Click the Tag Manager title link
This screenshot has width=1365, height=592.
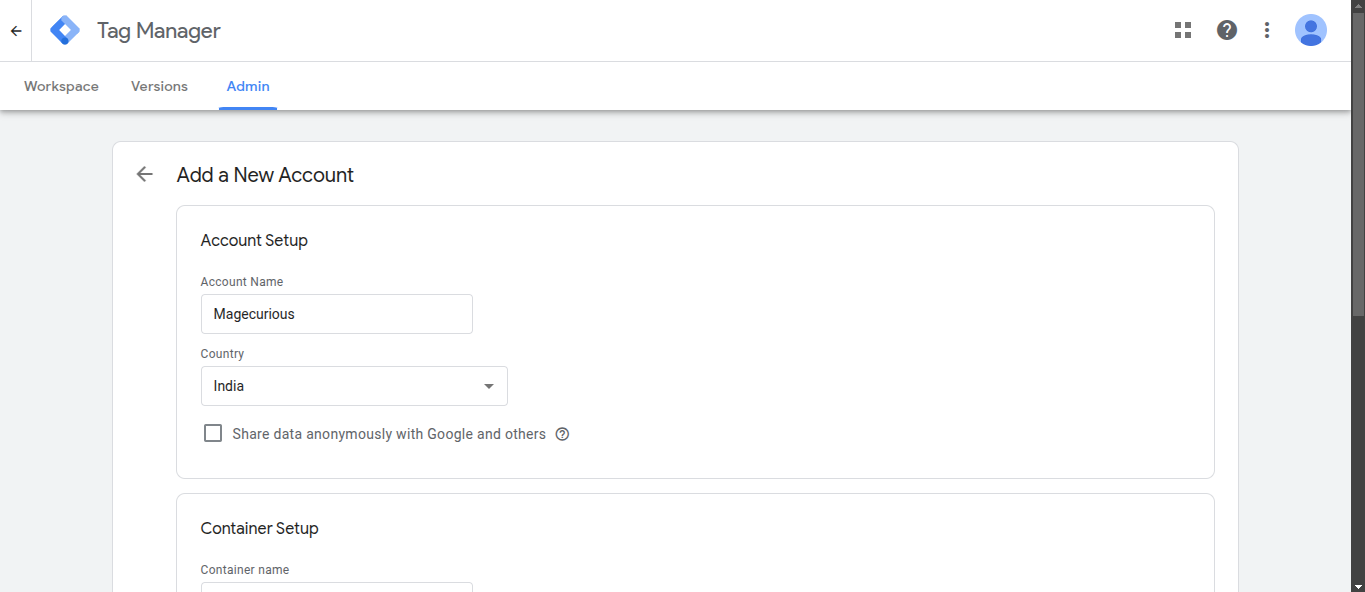(x=157, y=30)
